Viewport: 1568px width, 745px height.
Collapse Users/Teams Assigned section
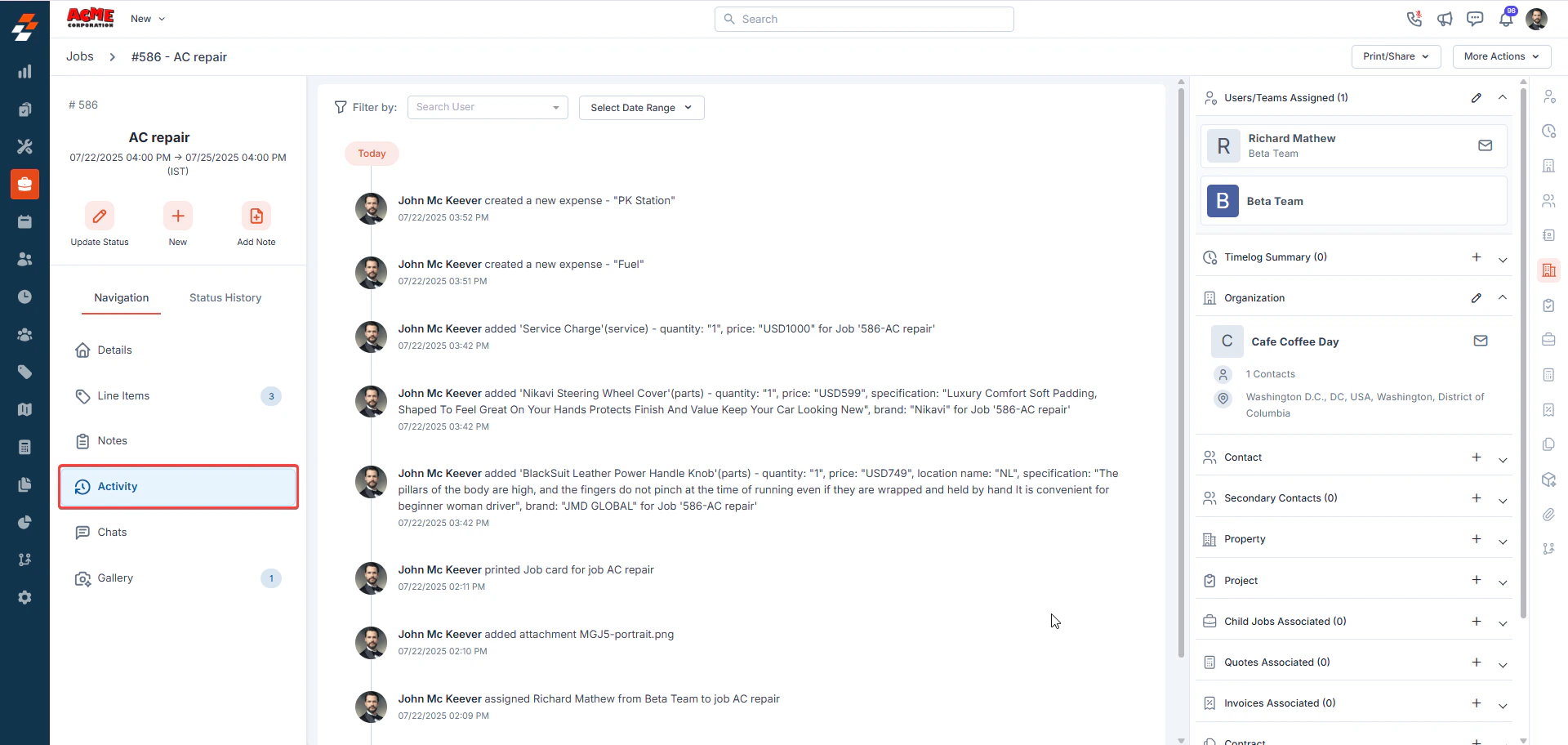pos(1503,97)
